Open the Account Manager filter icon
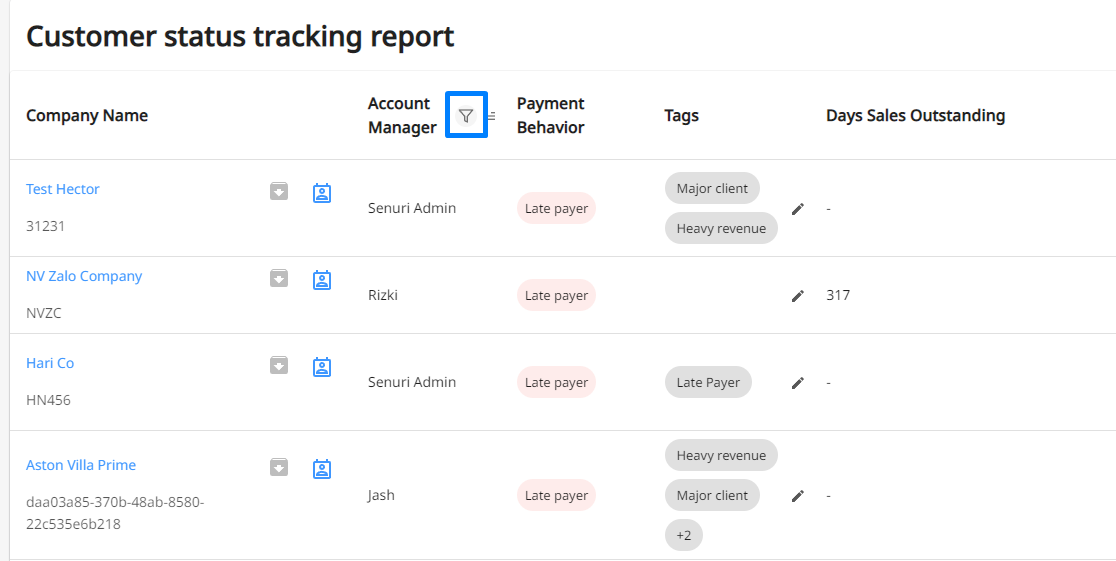The width and height of the screenshot is (1116, 561). pyautogui.click(x=466, y=115)
